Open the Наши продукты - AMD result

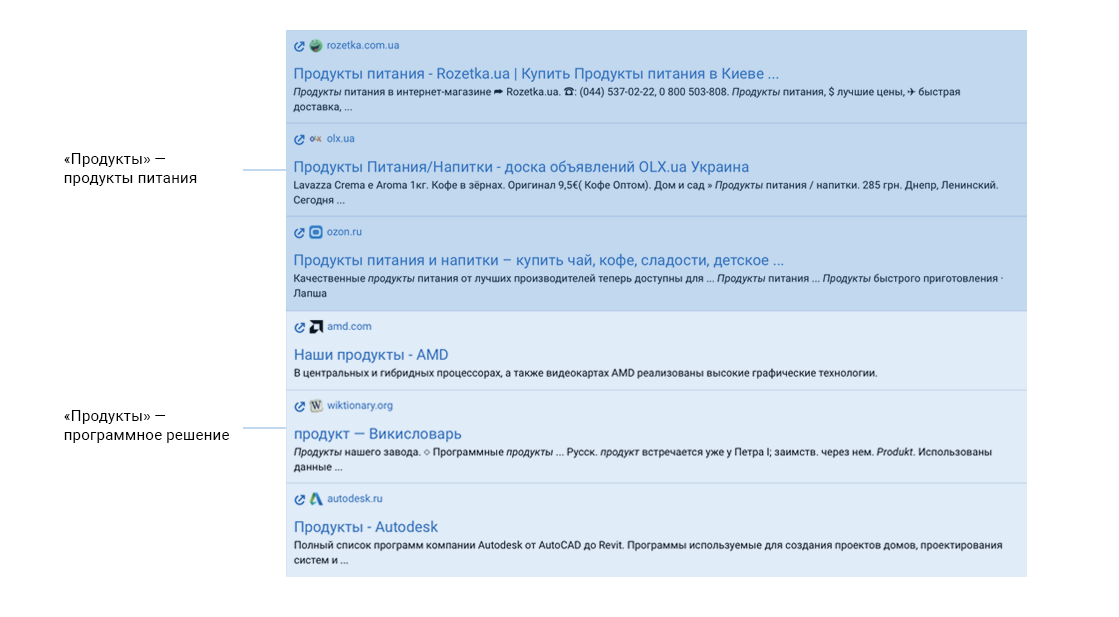pos(371,355)
